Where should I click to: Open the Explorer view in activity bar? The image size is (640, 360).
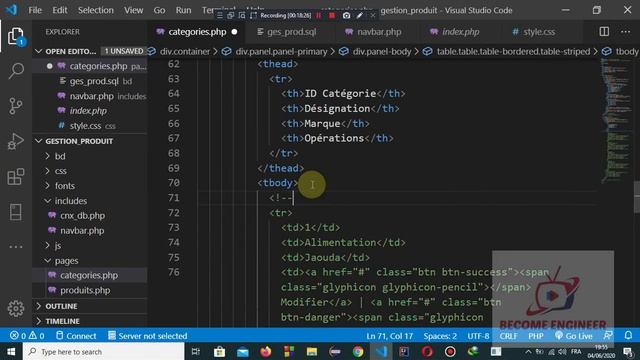16,36
